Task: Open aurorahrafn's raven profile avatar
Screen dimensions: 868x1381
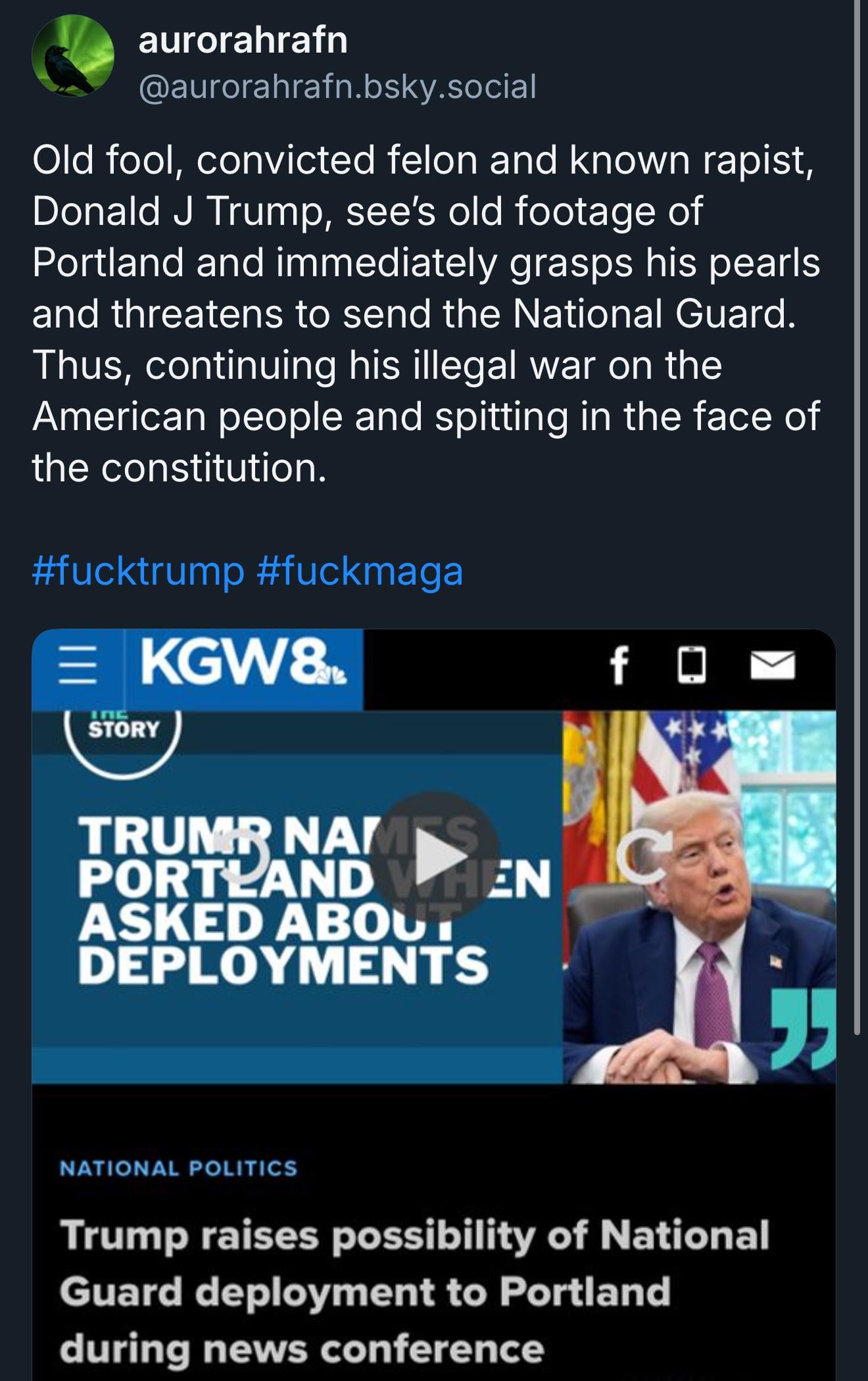Action: [x=73, y=56]
